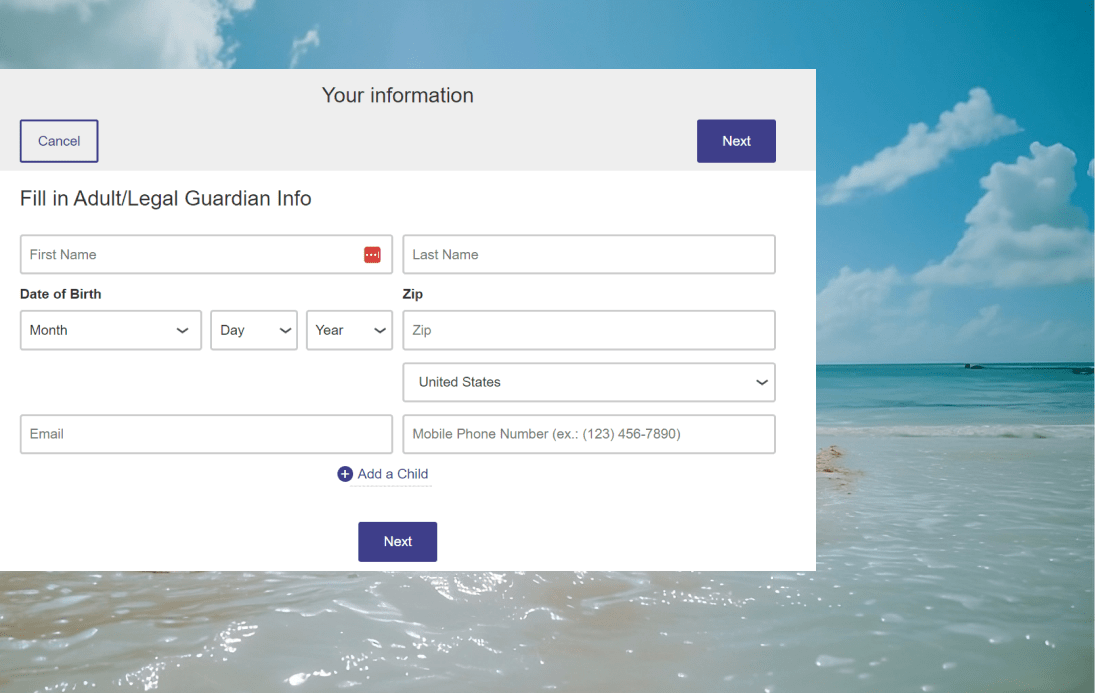Focus the Mobile Phone Number field
1095x693 pixels.
588,434
